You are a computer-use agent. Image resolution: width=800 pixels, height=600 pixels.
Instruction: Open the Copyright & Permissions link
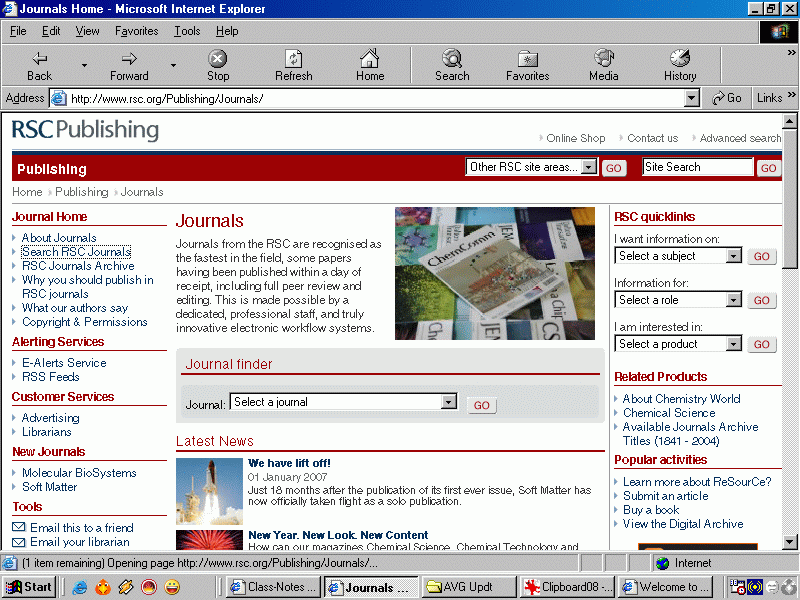click(85, 322)
